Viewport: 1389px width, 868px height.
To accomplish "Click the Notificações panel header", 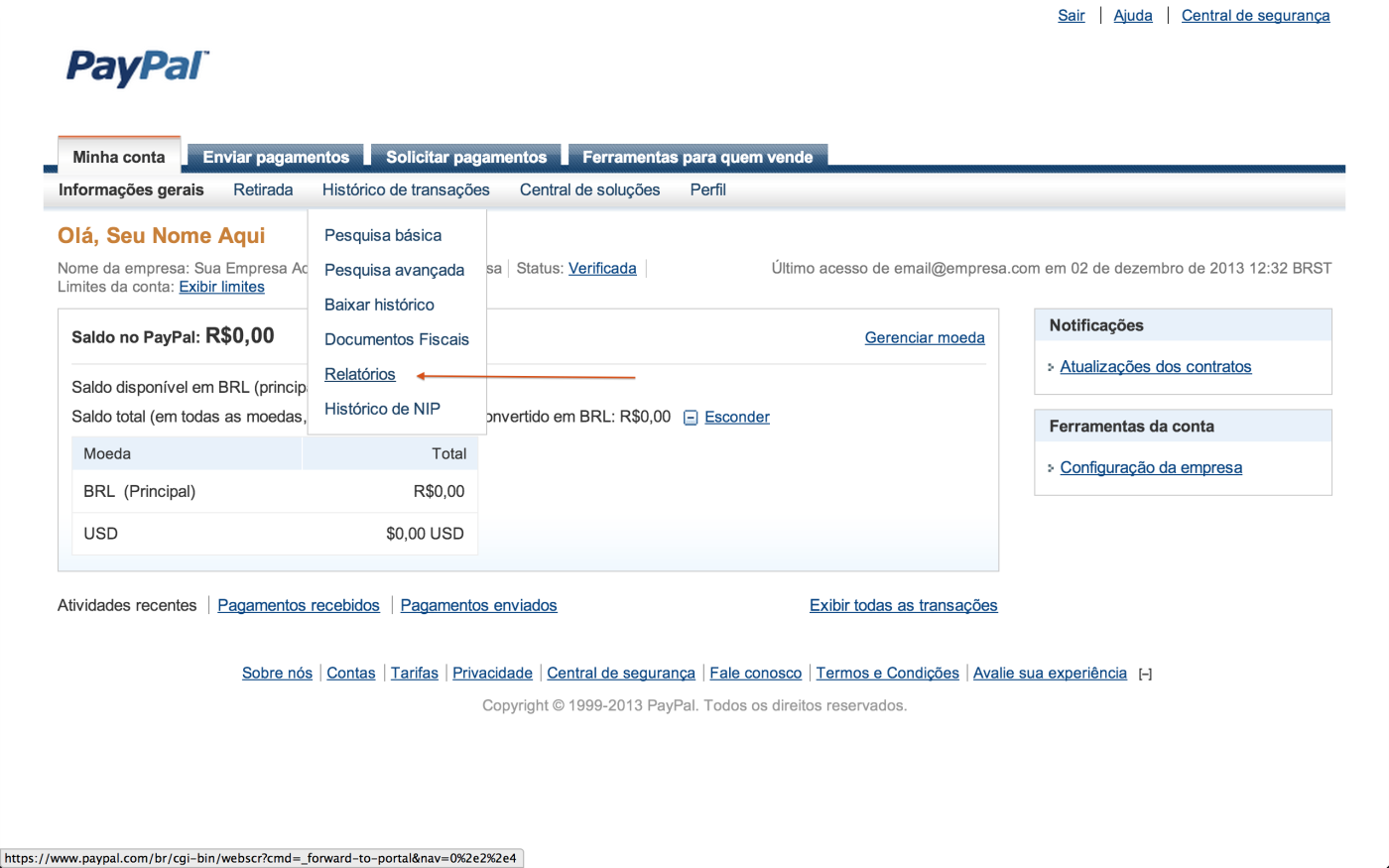I will (x=1183, y=325).
